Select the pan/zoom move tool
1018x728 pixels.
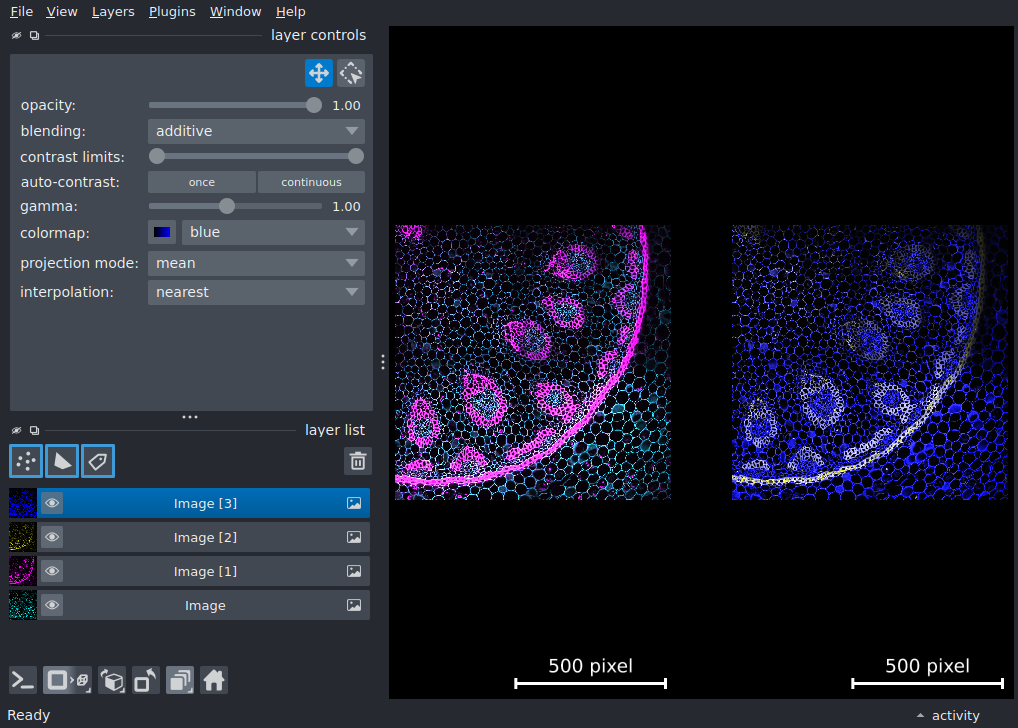319,73
